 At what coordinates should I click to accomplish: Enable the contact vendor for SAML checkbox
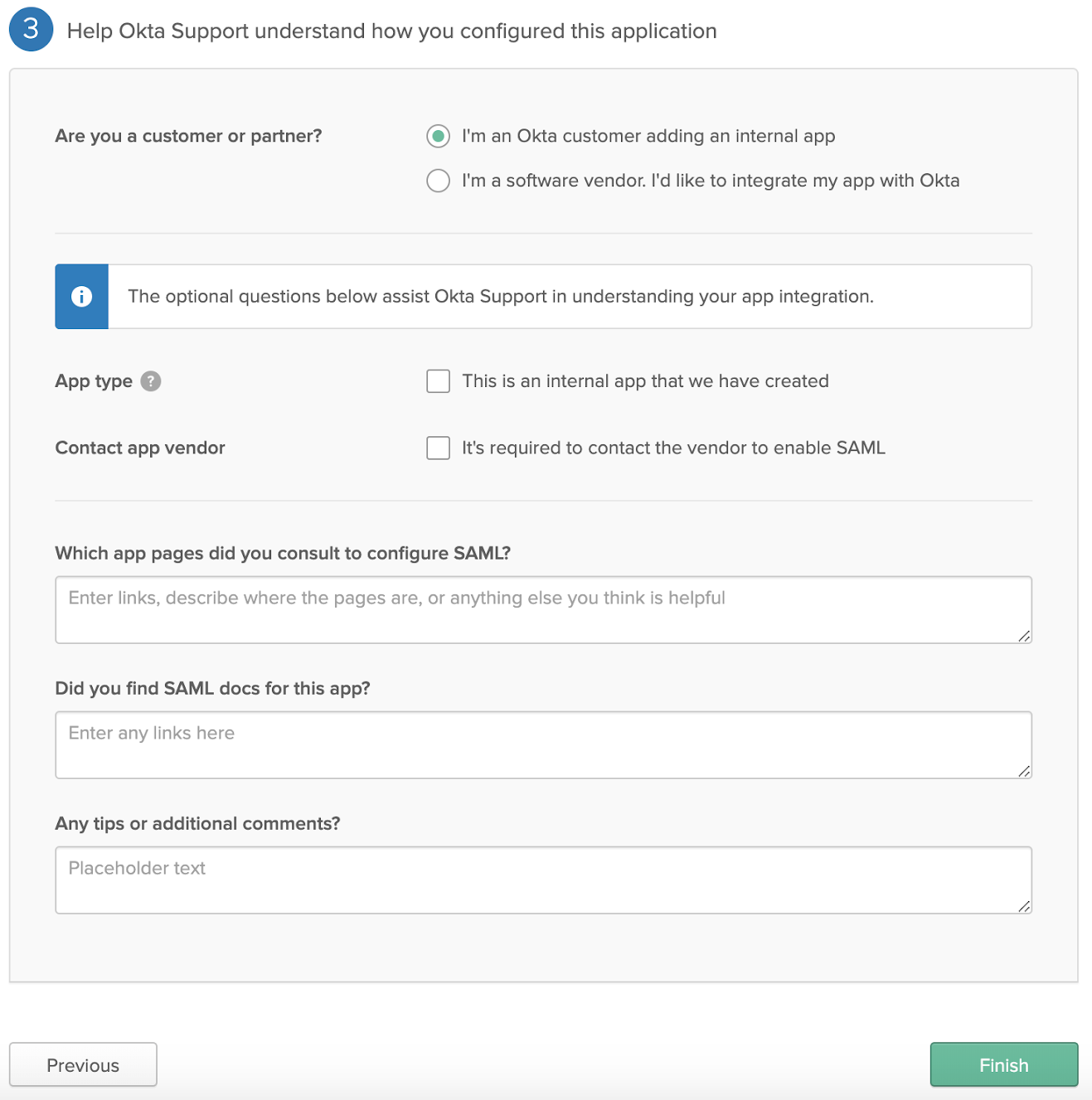pyautogui.click(x=438, y=448)
